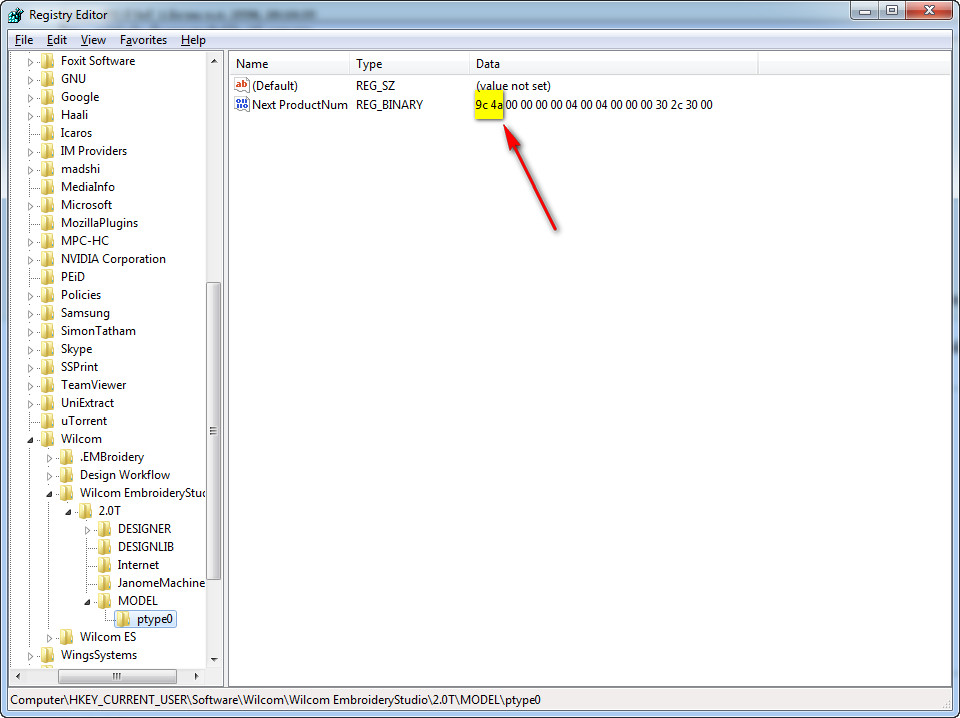960x718 pixels.
Task: Select the Microsoft folder icon
Action: (x=48, y=205)
